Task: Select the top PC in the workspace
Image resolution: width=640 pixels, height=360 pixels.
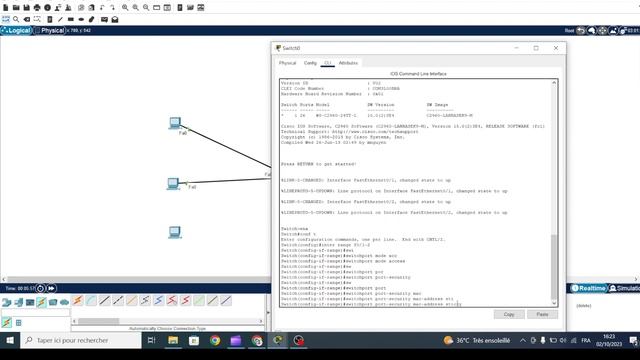Action: (x=175, y=123)
